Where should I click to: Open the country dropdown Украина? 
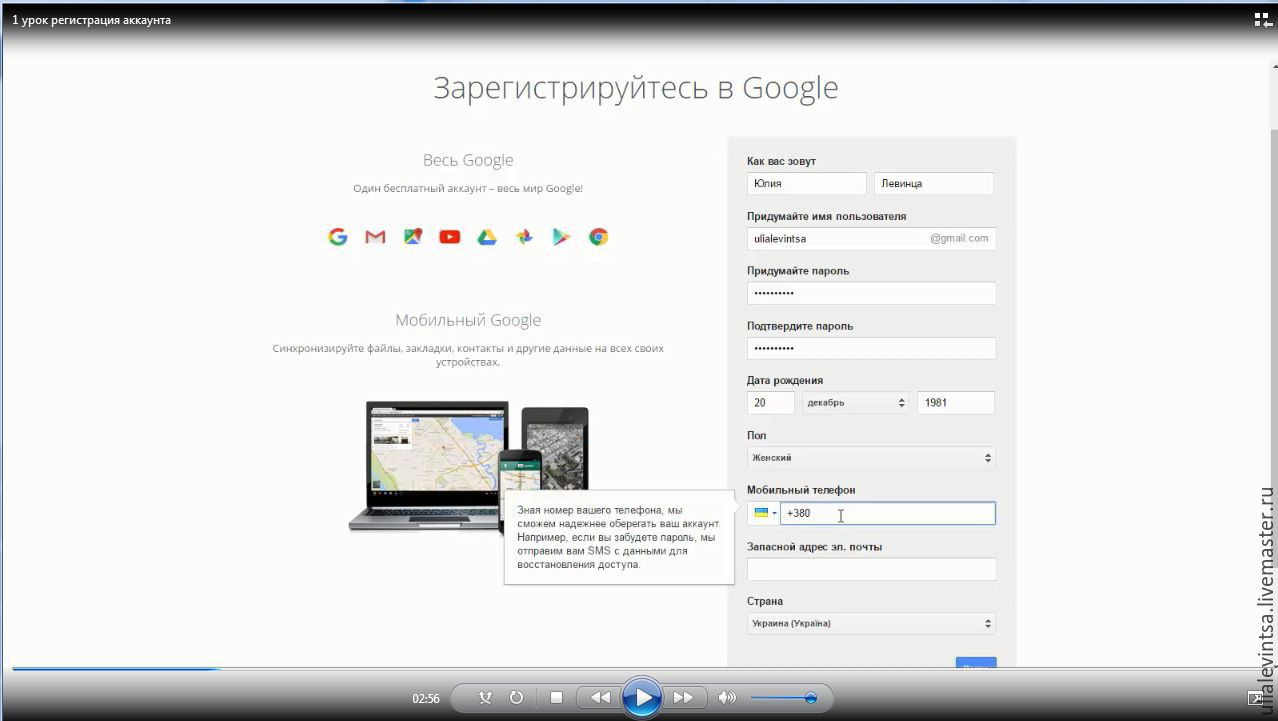(x=871, y=623)
